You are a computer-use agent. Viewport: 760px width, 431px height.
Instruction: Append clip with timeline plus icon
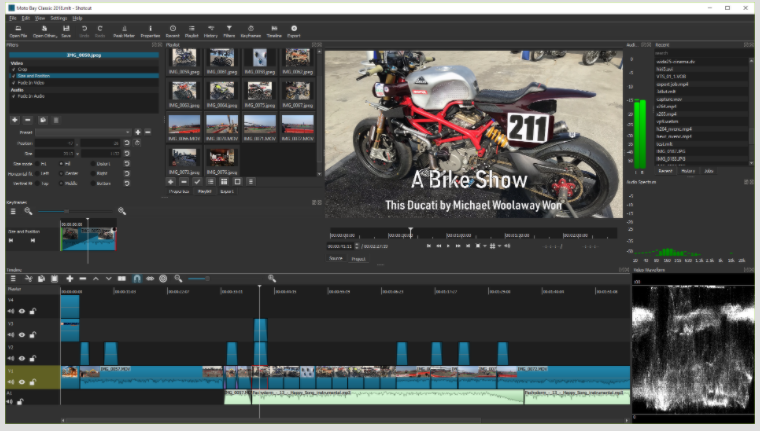click(x=70, y=279)
